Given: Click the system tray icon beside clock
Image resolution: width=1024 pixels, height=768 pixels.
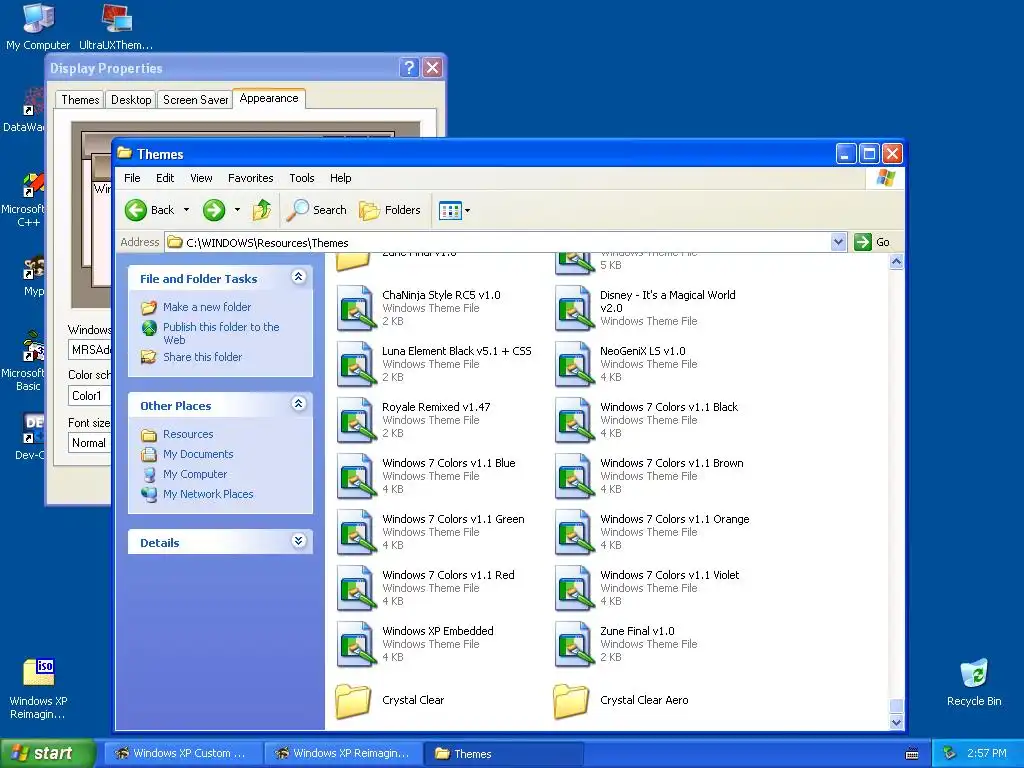Looking at the screenshot, I should (x=950, y=753).
